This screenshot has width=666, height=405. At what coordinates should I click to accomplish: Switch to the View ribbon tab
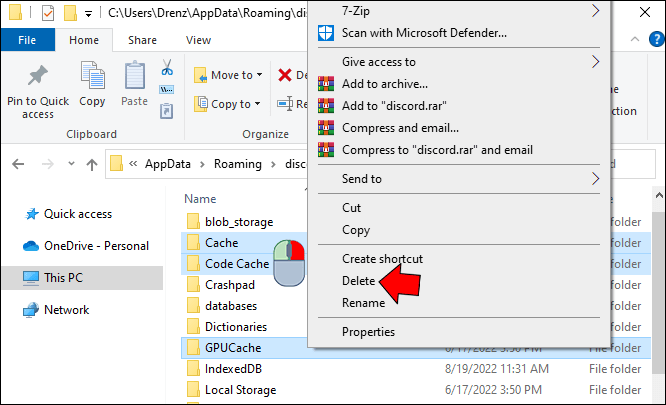click(198, 40)
